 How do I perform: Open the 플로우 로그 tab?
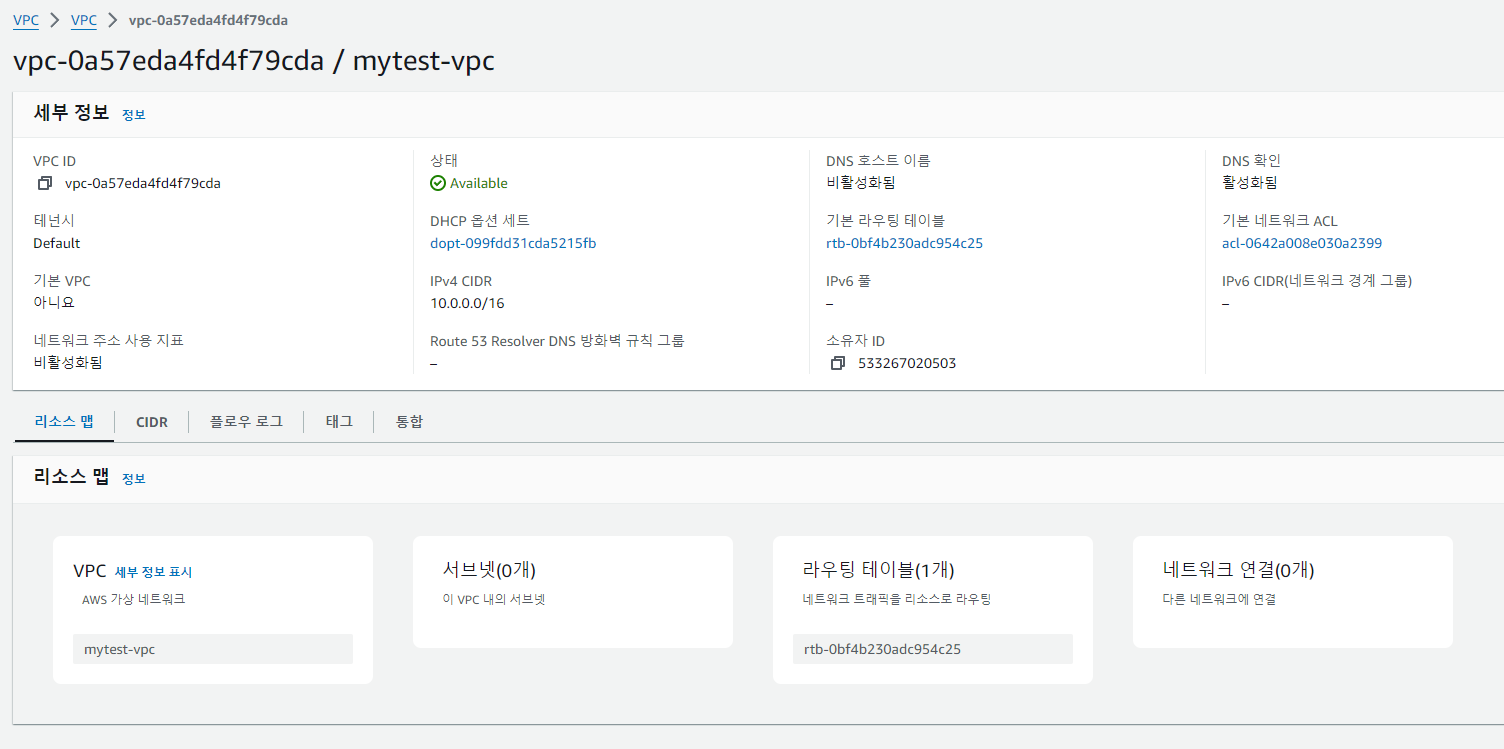click(x=246, y=422)
